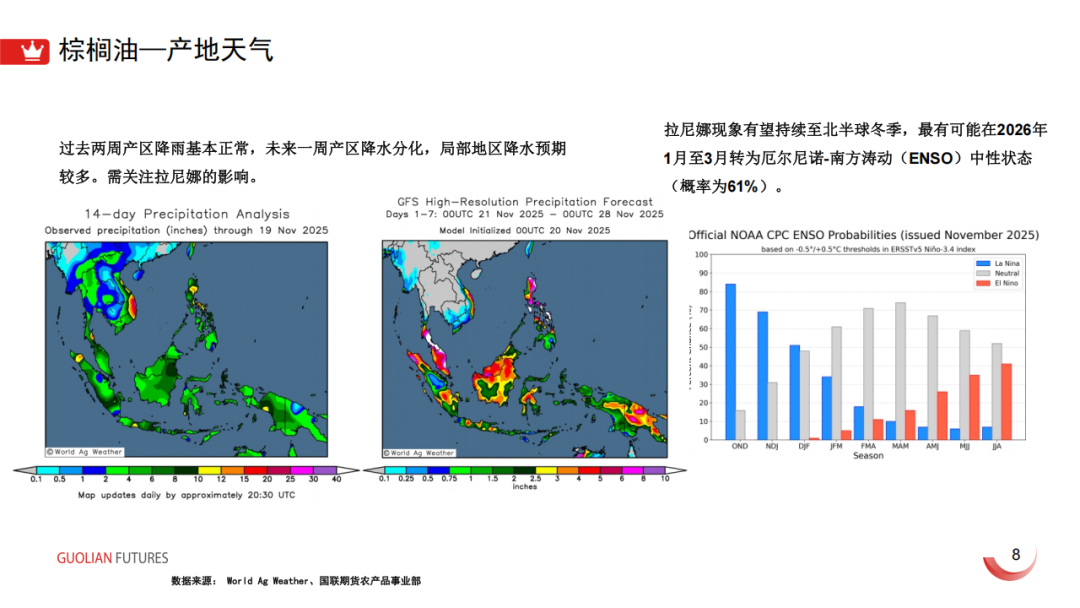Click the inches unit label under forecast scale
The height and width of the screenshot is (608, 1080).
[x=525, y=487]
